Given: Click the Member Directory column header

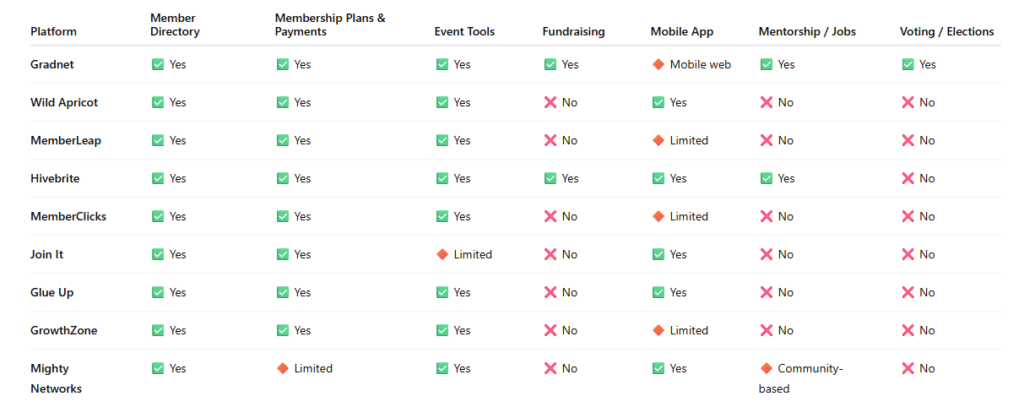Looking at the screenshot, I should [x=174, y=25].
